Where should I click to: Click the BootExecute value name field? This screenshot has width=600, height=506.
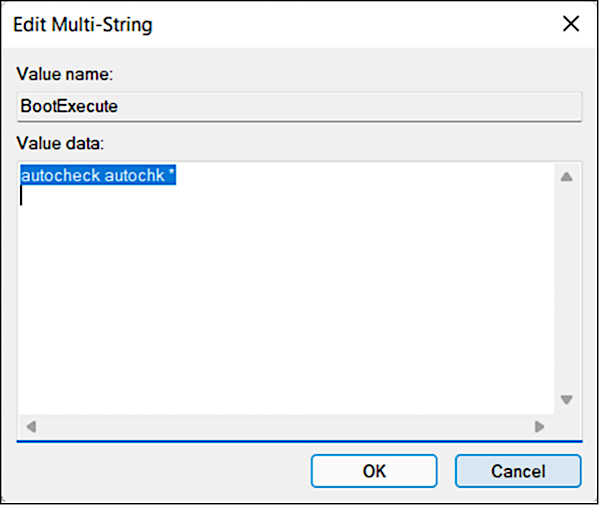[x=299, y=106]
